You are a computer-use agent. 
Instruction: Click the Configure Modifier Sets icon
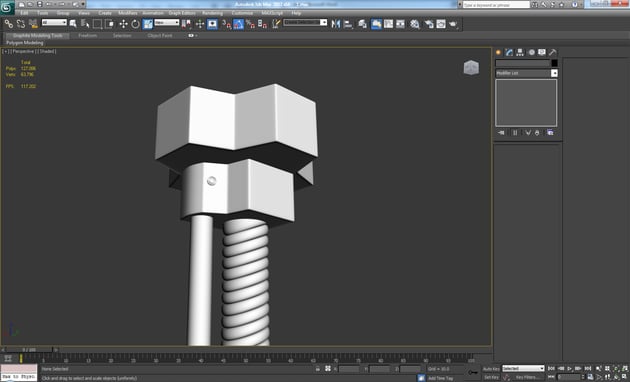coord(550,133)
